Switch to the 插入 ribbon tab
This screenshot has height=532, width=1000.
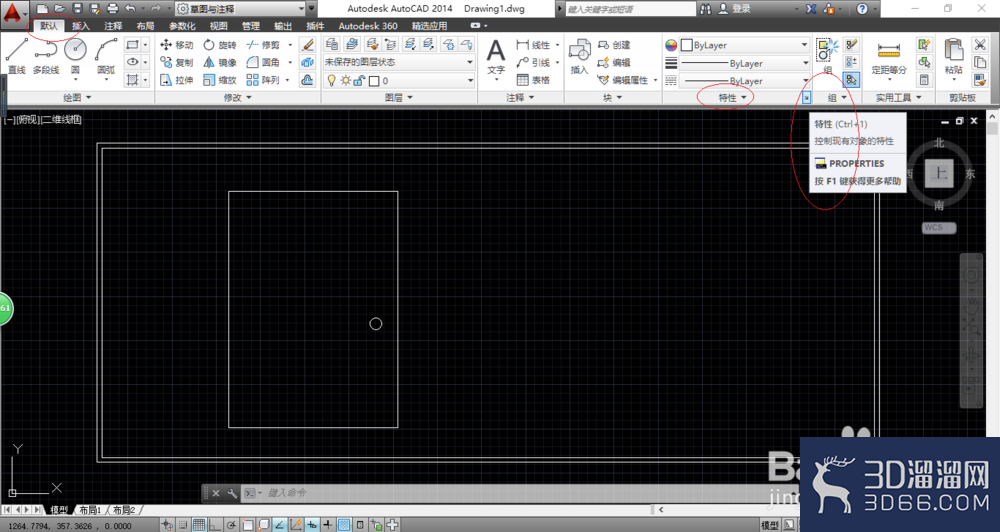click(x=80, y=26)
